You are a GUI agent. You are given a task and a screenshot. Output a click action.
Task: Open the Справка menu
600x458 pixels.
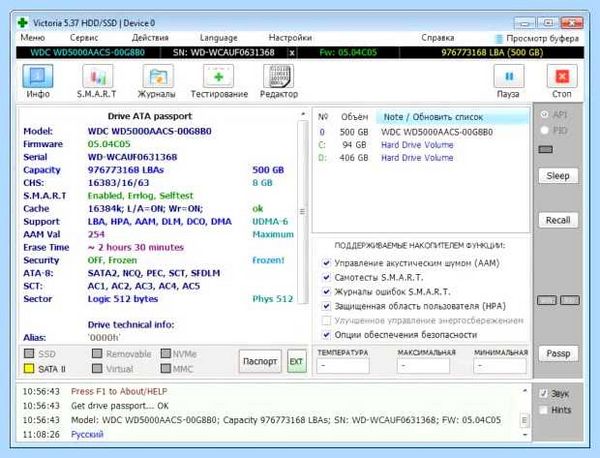click(x=438, y=38)
